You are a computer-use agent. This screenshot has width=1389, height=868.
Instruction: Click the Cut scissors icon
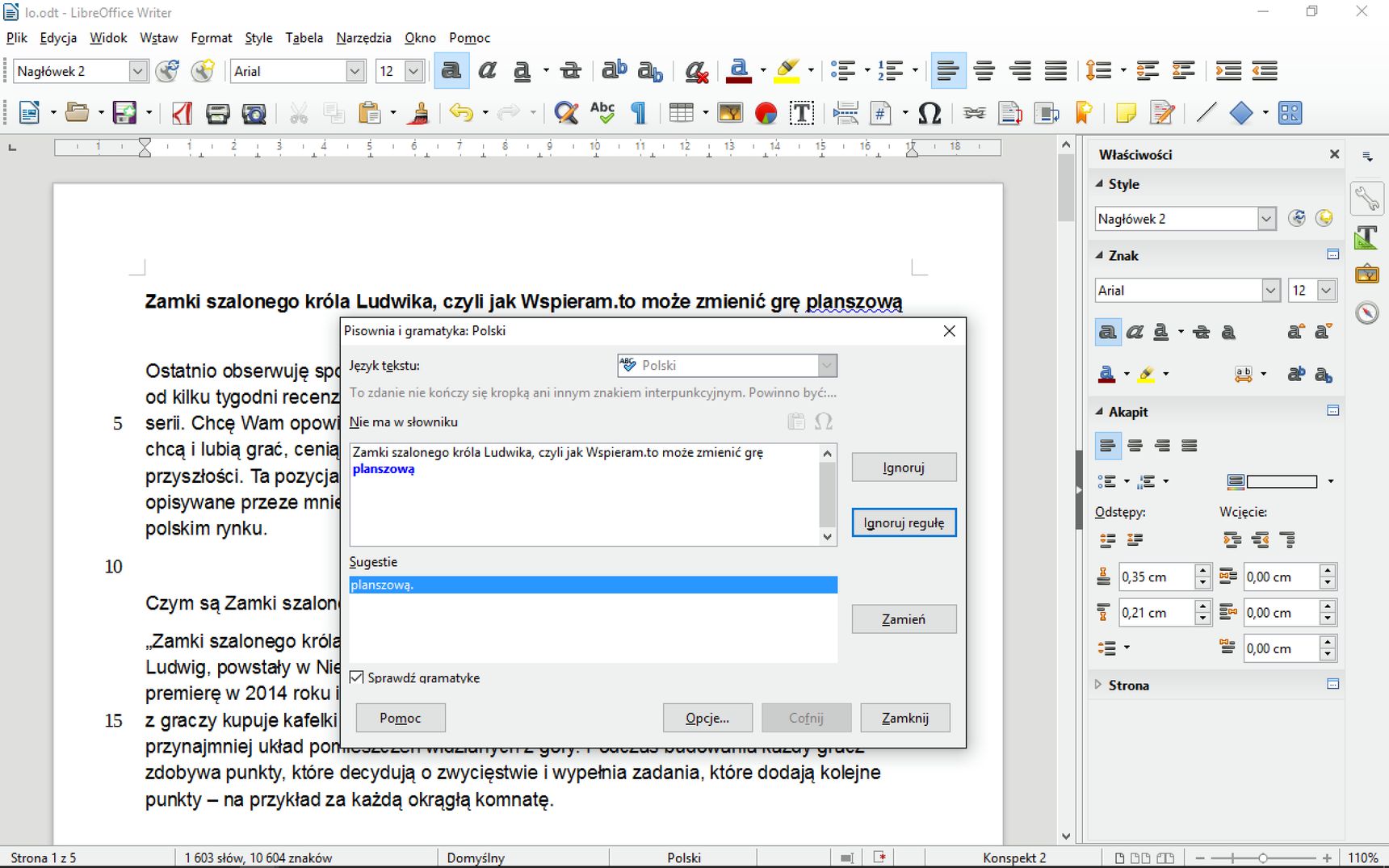[299, 113]
